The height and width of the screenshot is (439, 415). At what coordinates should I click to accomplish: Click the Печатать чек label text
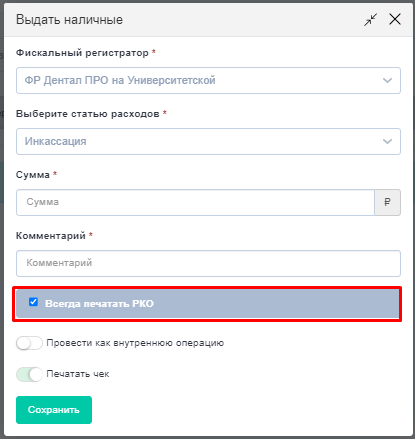(78, 374)
